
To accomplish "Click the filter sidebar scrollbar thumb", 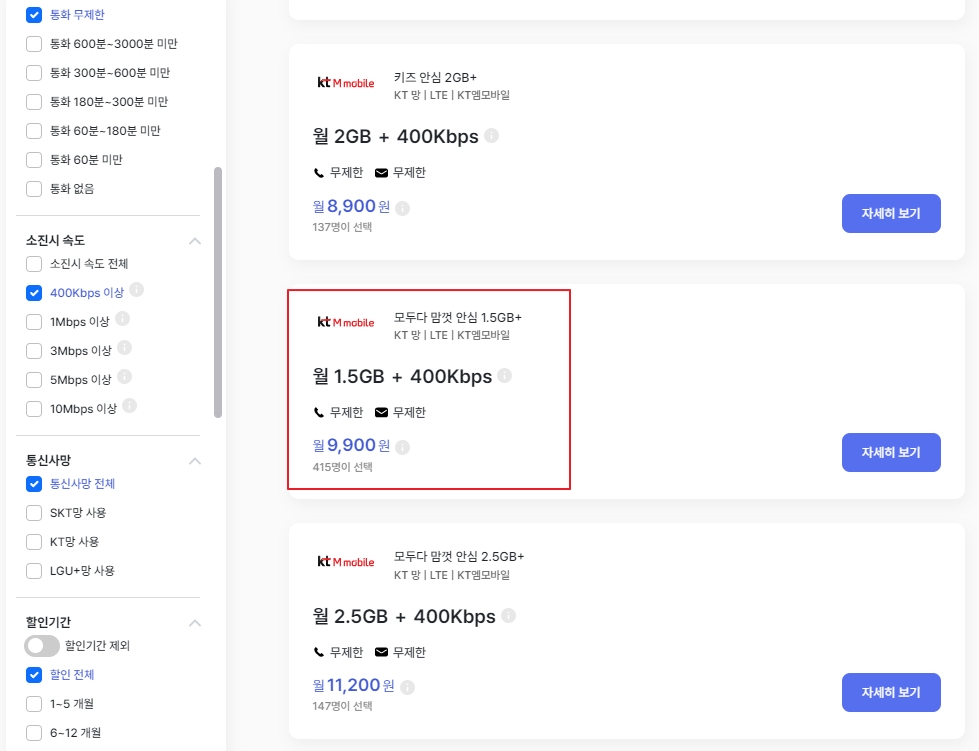I will 218,292.
